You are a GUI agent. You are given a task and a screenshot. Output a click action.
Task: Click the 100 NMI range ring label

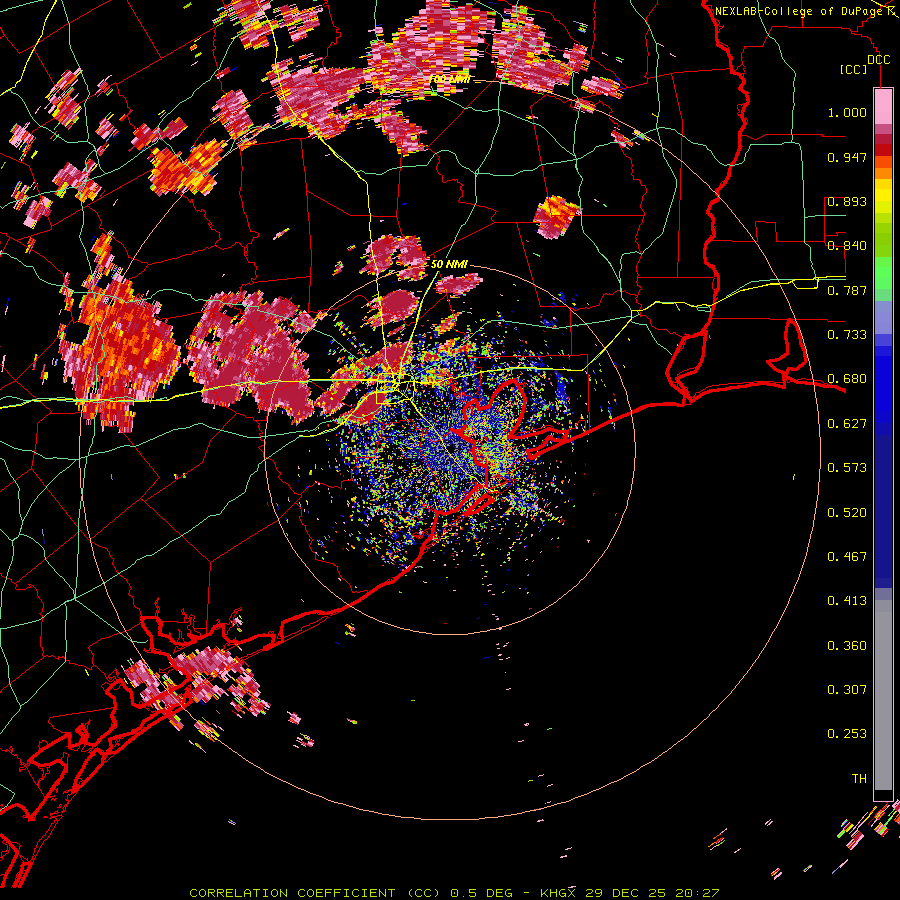click(449, 79)
